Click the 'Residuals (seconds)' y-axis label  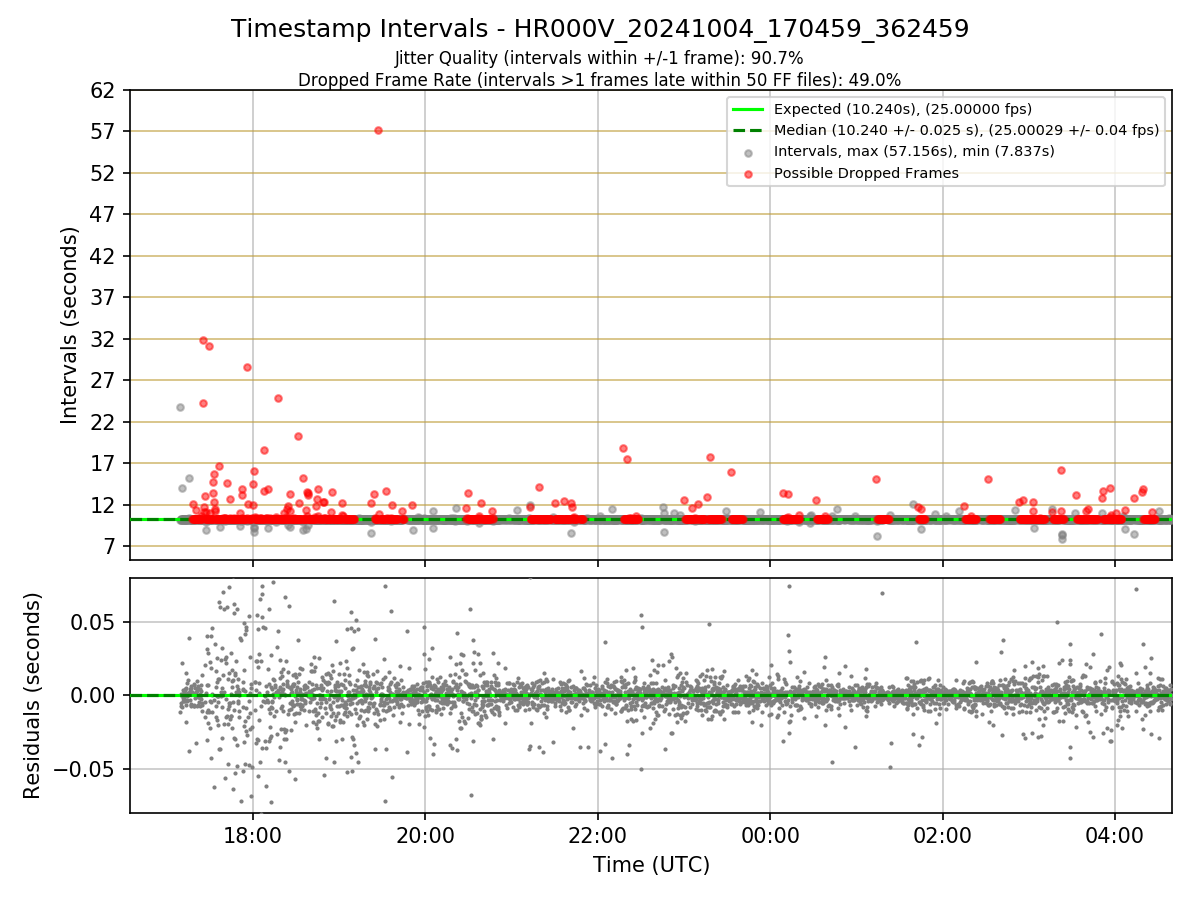33,696
